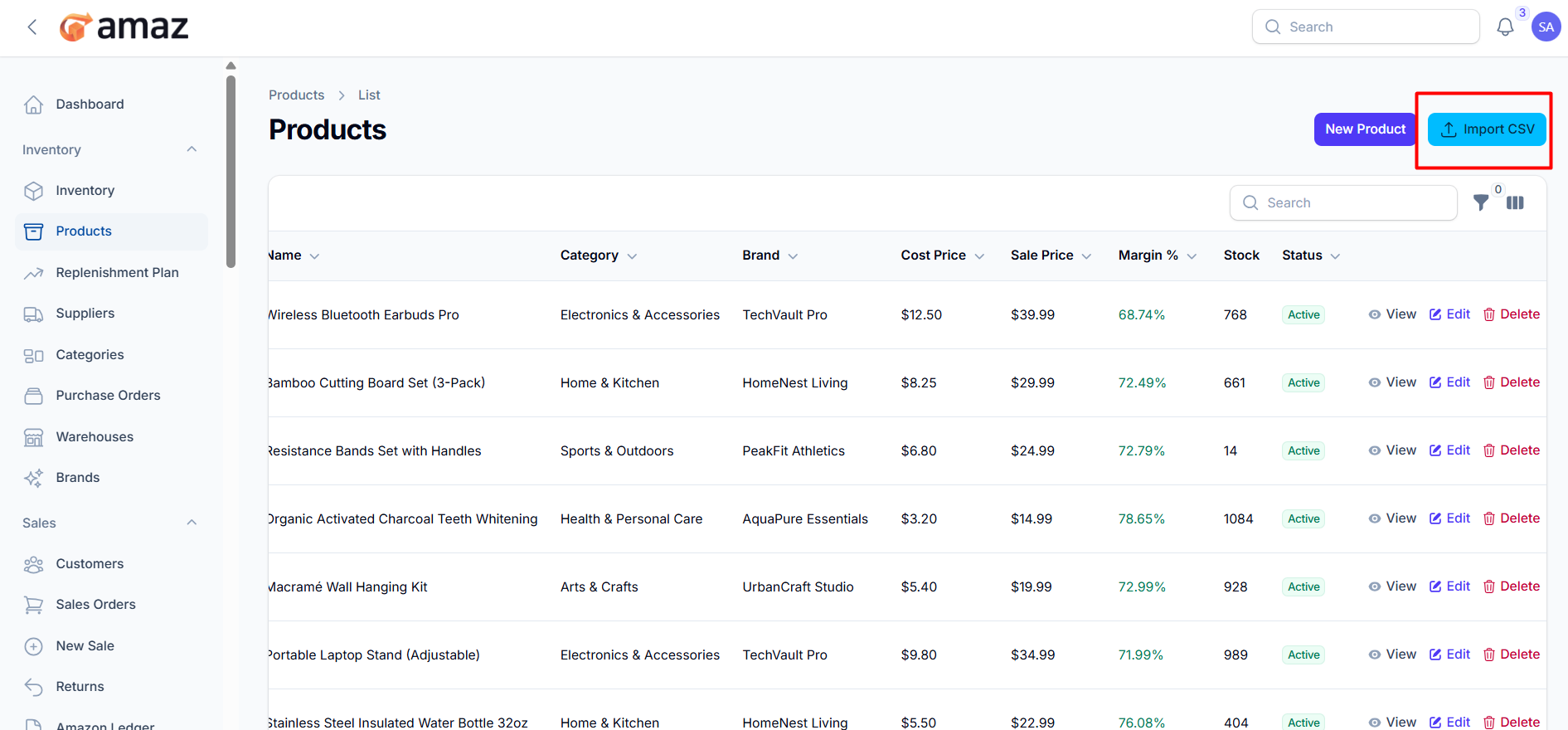Collapse the Sales sidebar group
The height and width of the screenshot is (730, 1568).
point(192,523)
